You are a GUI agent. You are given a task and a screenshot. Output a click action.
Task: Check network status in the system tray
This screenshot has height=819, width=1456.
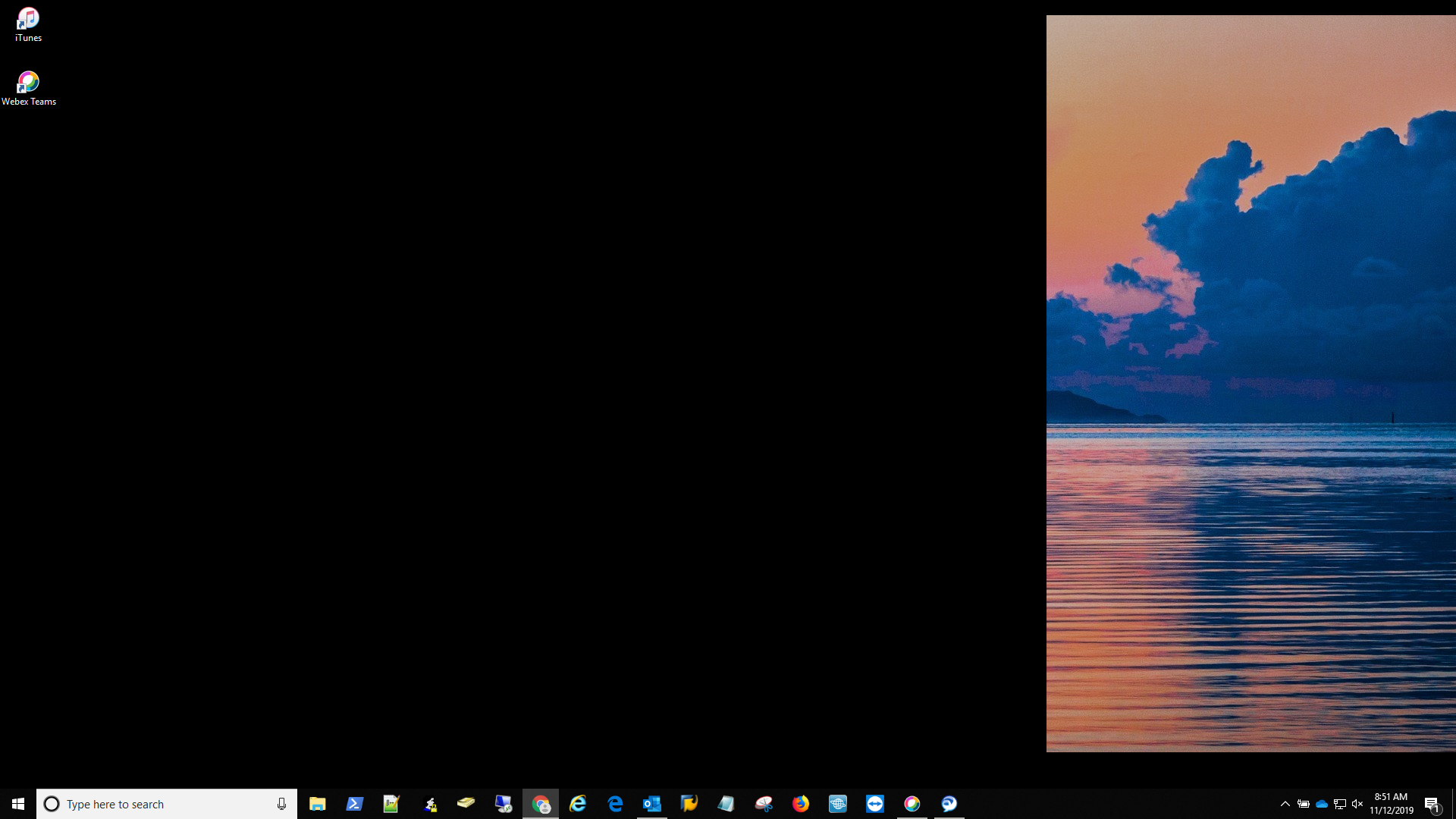coord(1340,804)
